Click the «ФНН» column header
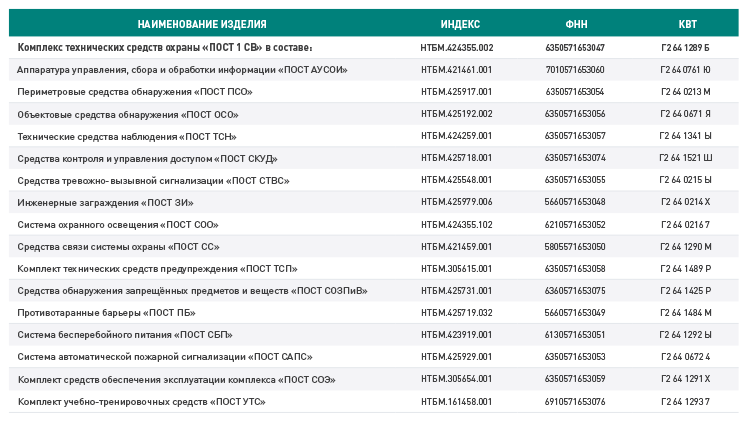The image size is (752, 421). tap(575, 24)
